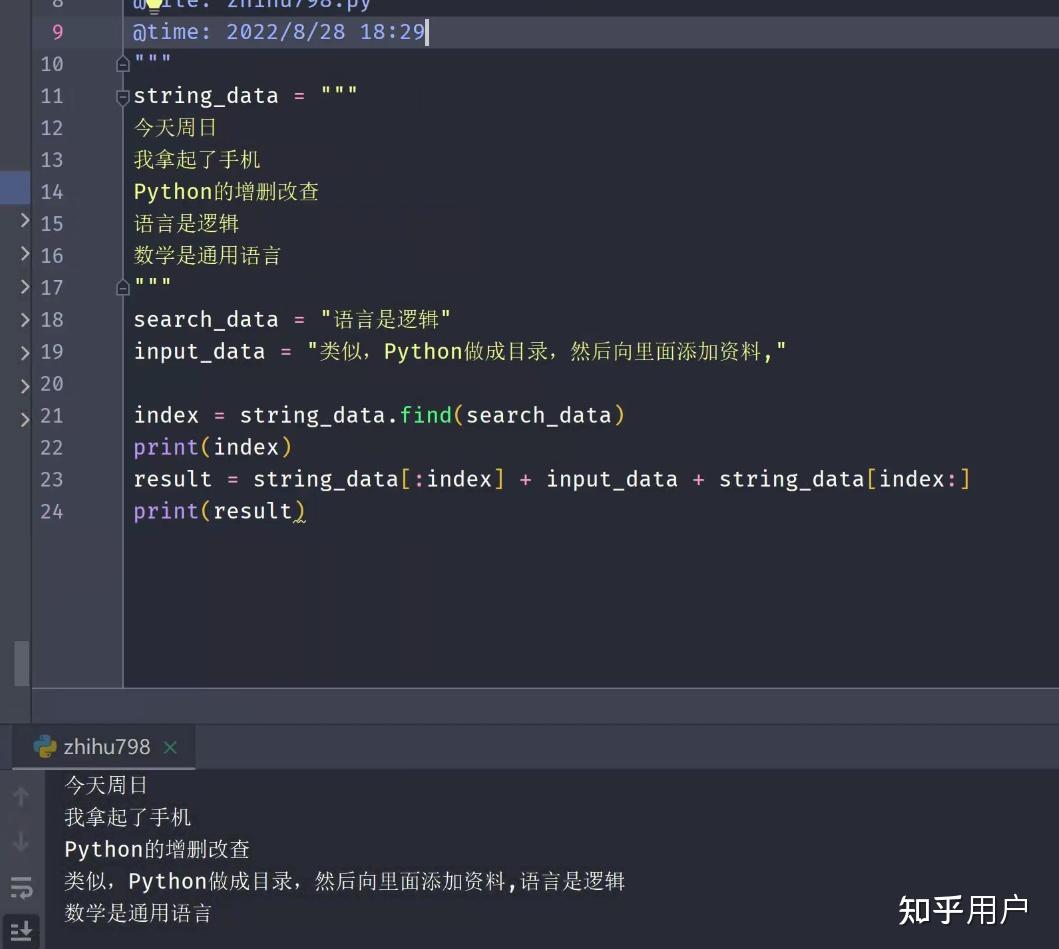The height and width of the screenshot is (949, 1059).
Task: Switch to the zhihu798 run tab
Action: tap(105, 746)
